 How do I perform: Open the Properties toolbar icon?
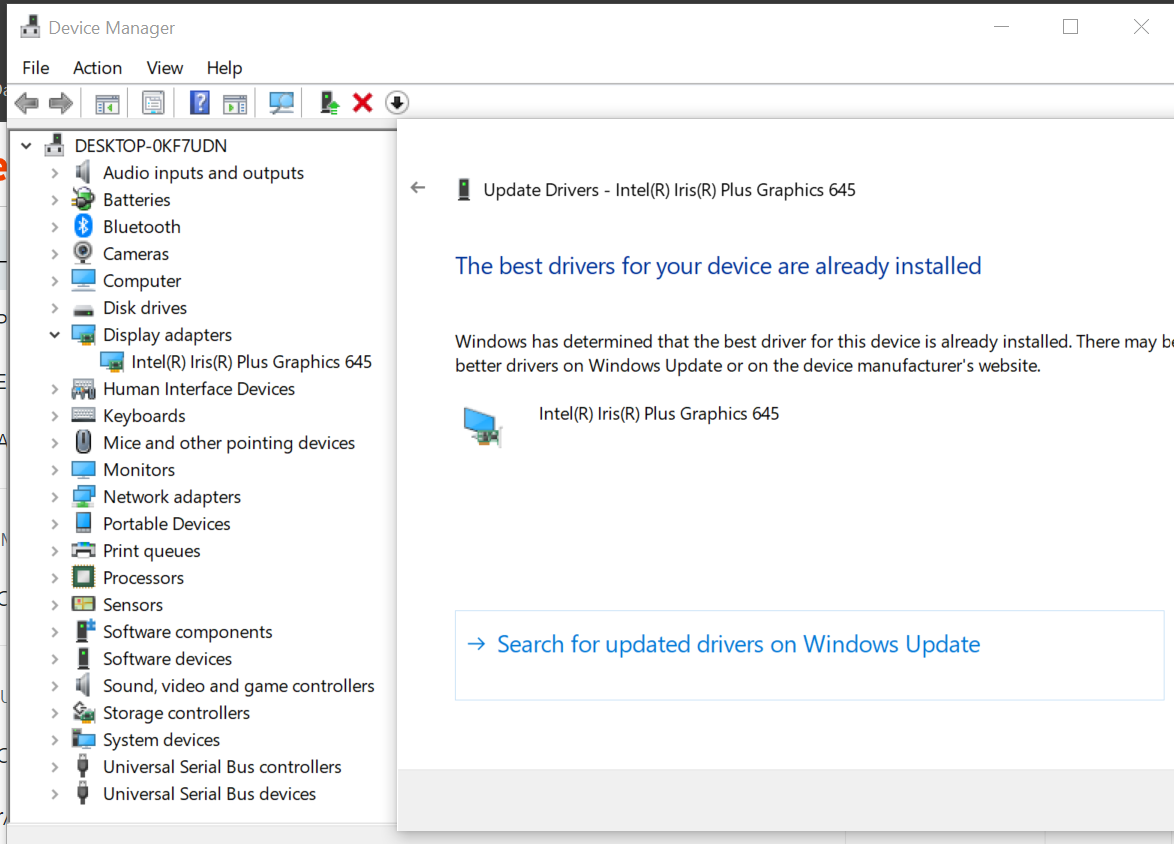(153, 103)
